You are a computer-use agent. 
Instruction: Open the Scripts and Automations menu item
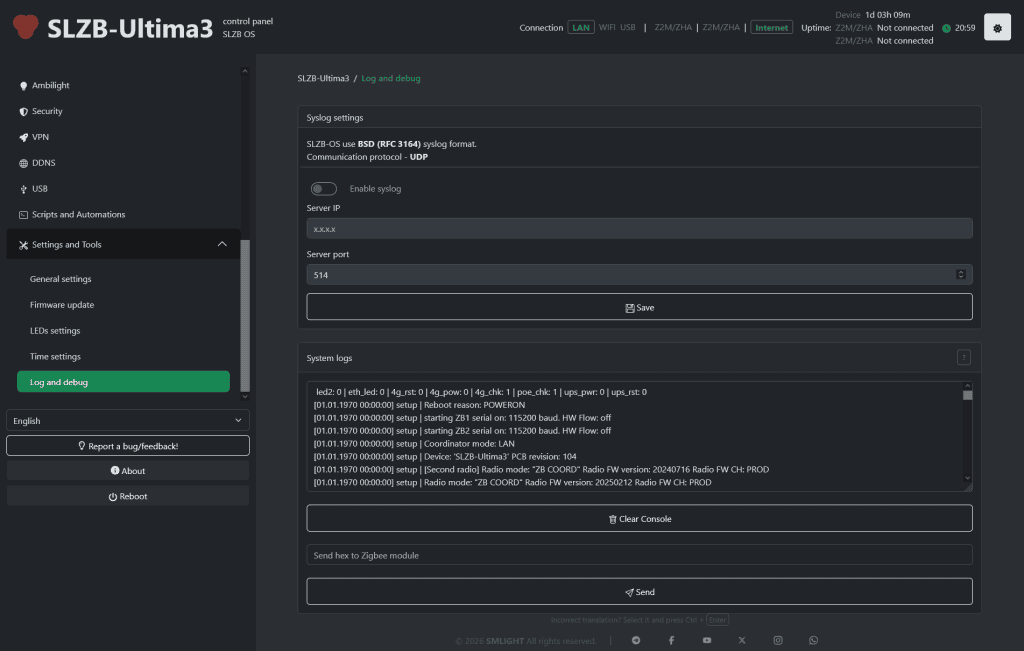(78, 215)
